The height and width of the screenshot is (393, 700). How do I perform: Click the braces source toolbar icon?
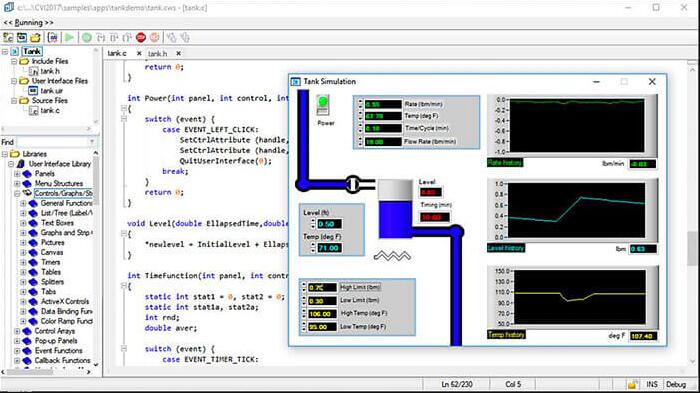click(x=53, y=38)
